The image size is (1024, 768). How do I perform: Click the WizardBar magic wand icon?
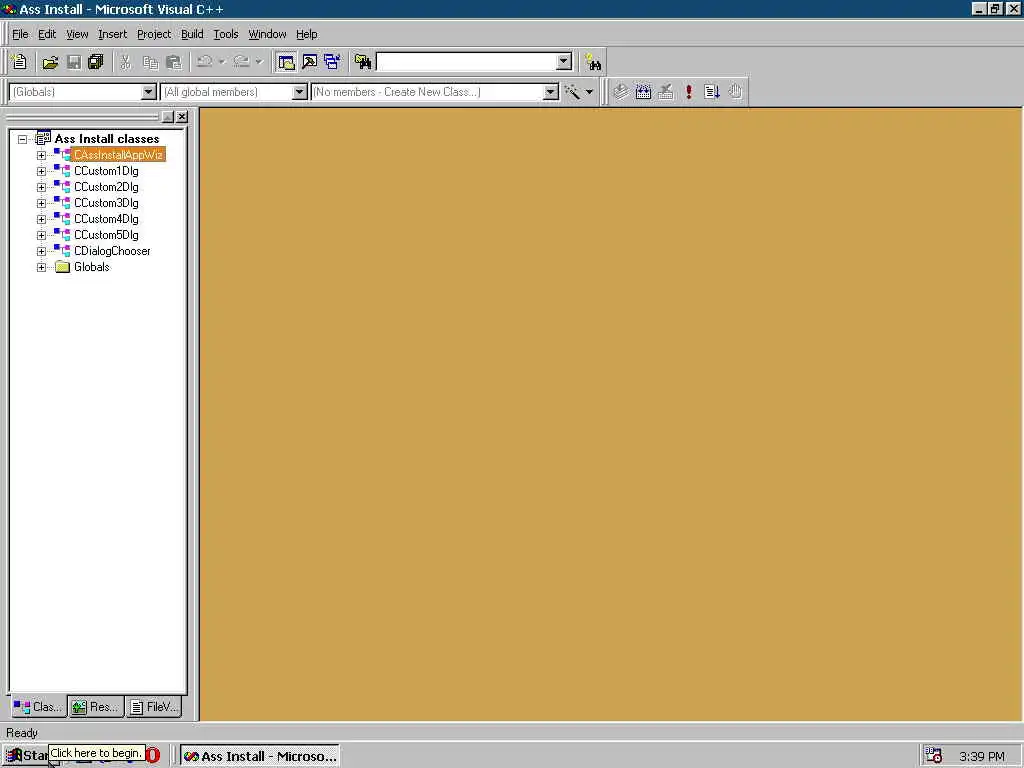[x=572, y=92]
